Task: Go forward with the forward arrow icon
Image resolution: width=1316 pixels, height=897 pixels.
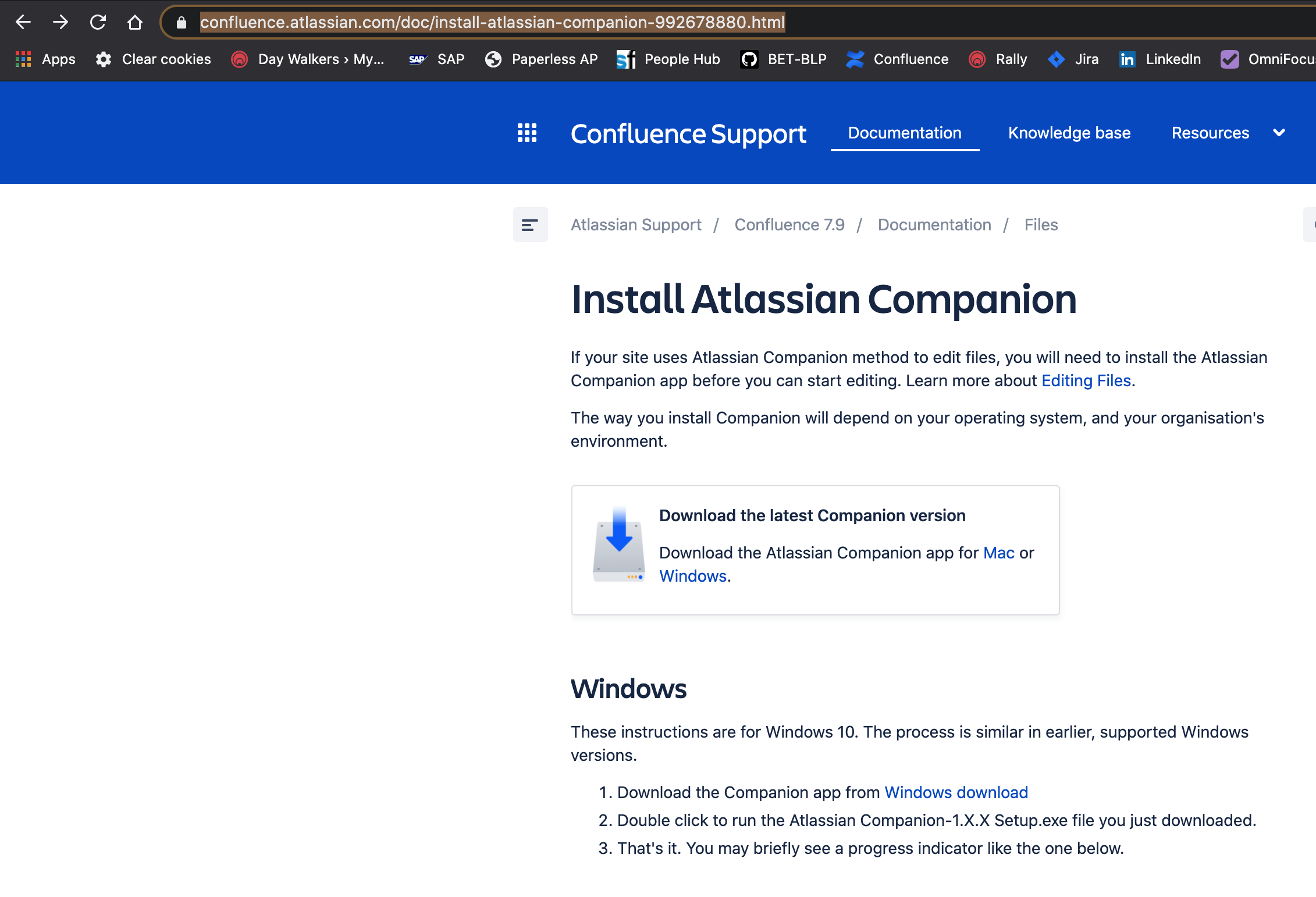Action: tap(61, 22)
